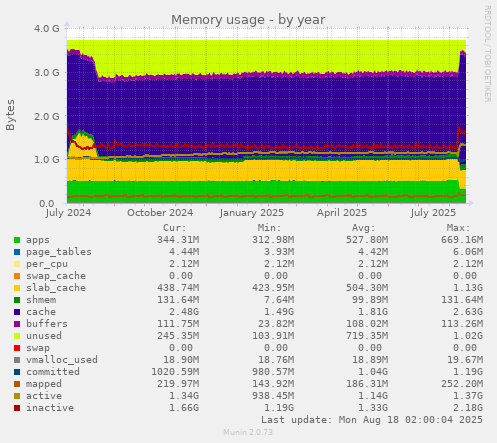Click the active olive legend swatch
This screenshot has height=443, width=497.
[17, 396]
